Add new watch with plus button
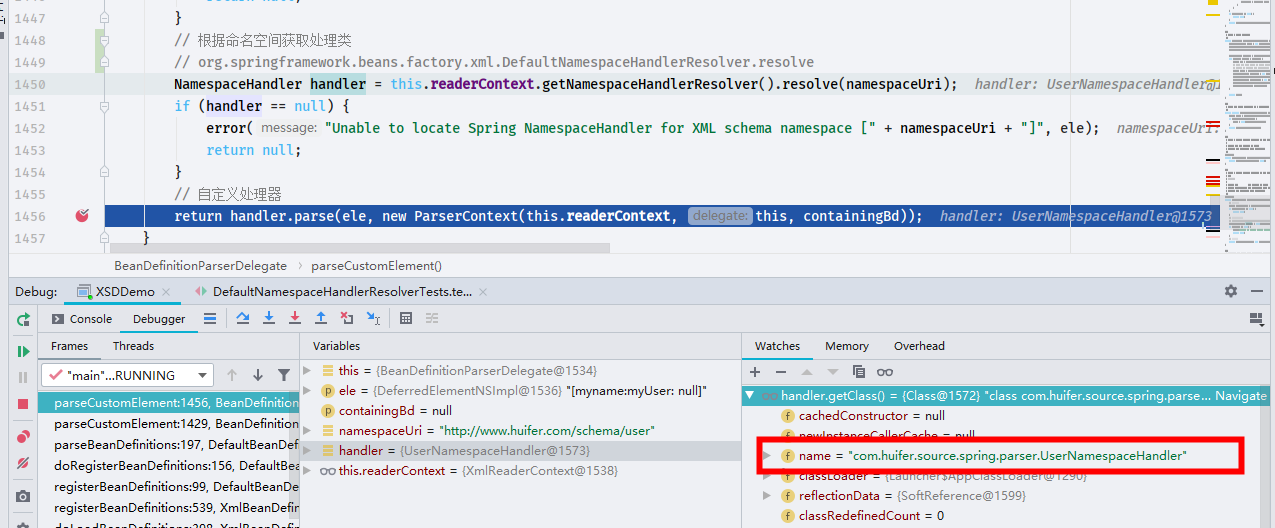 pyautogui.click(x=755, y=372)
